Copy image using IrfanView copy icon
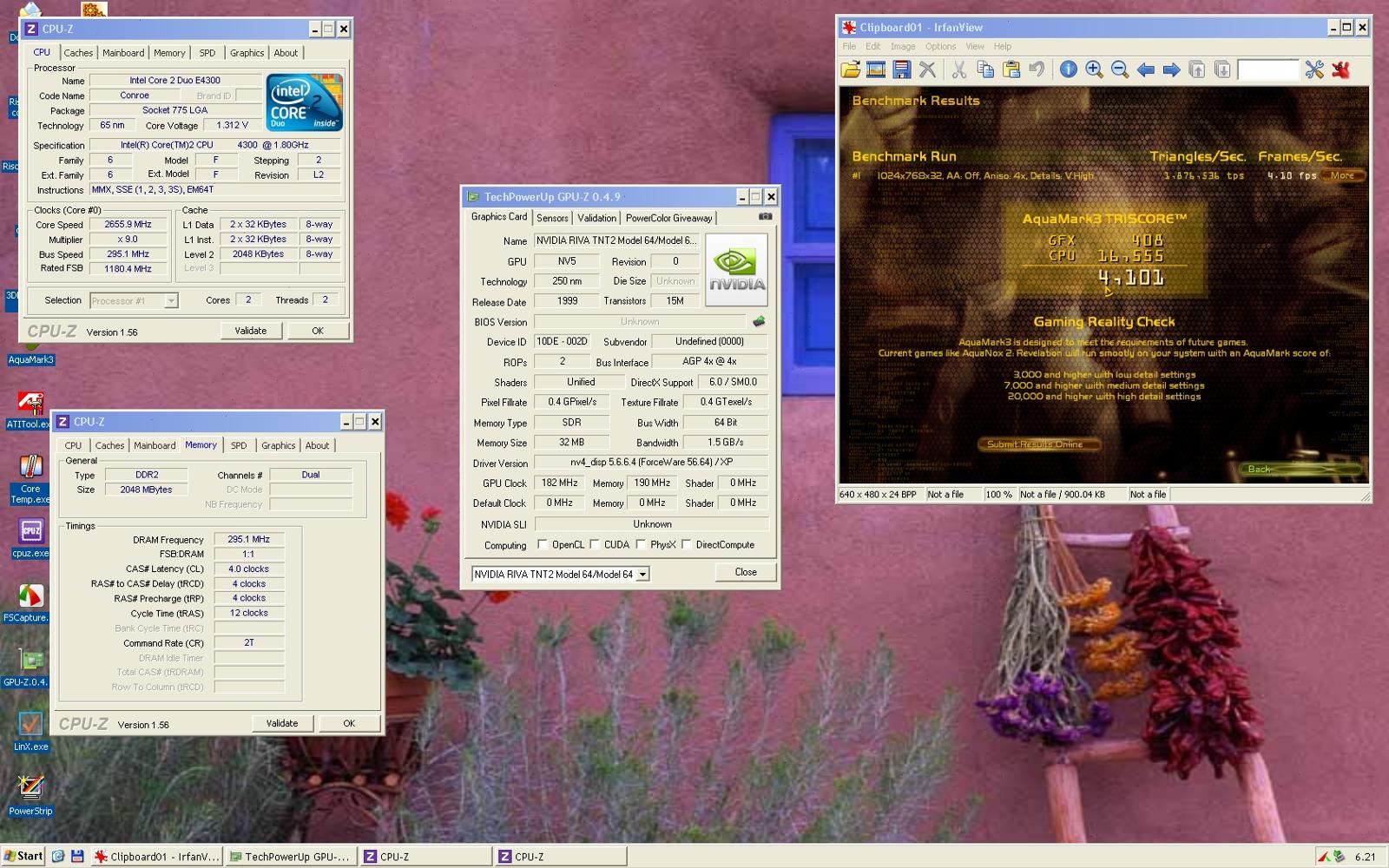 point(985,69)
